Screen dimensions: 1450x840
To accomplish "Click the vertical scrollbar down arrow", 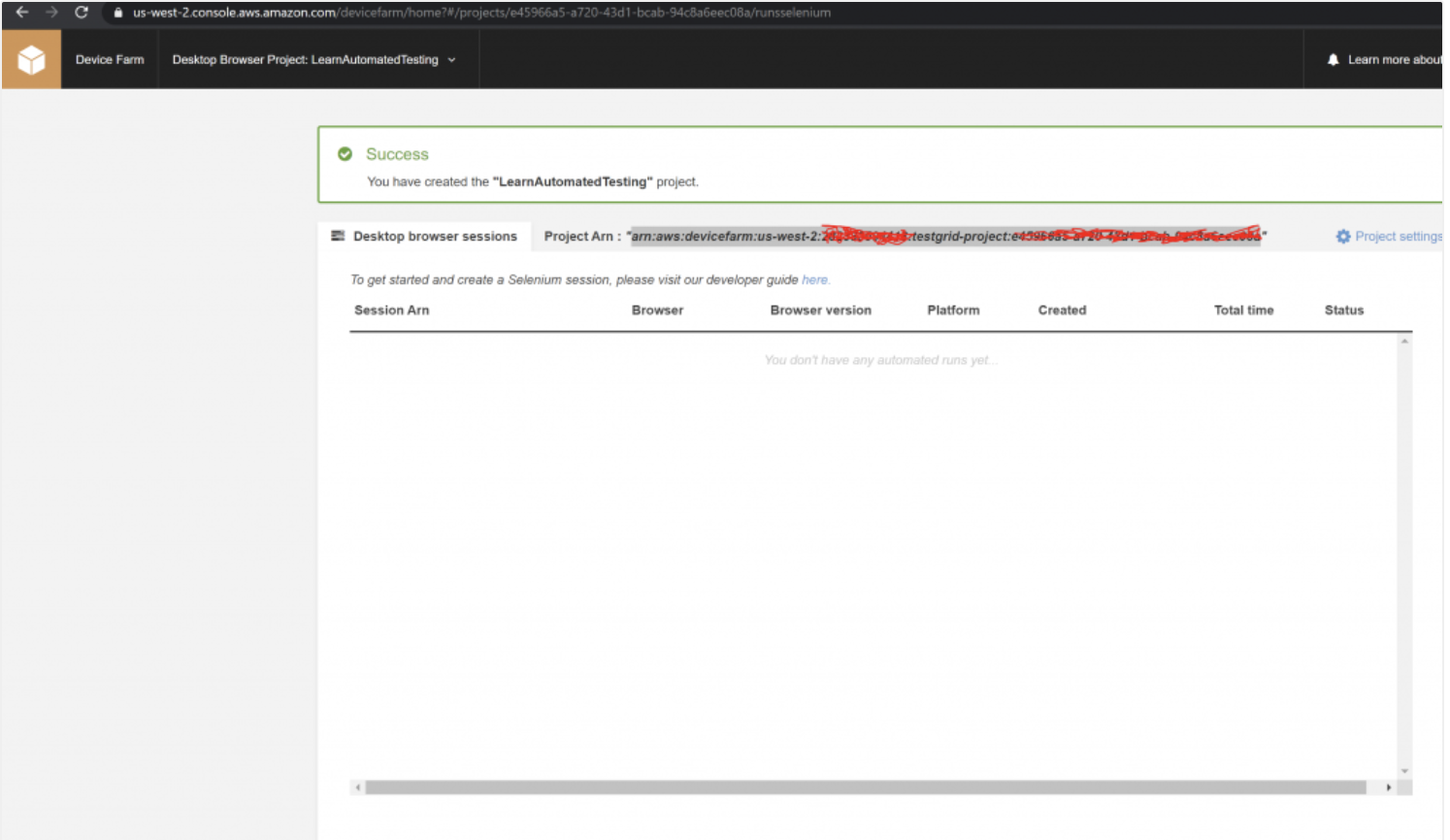I will click(x=1404, y=771).
